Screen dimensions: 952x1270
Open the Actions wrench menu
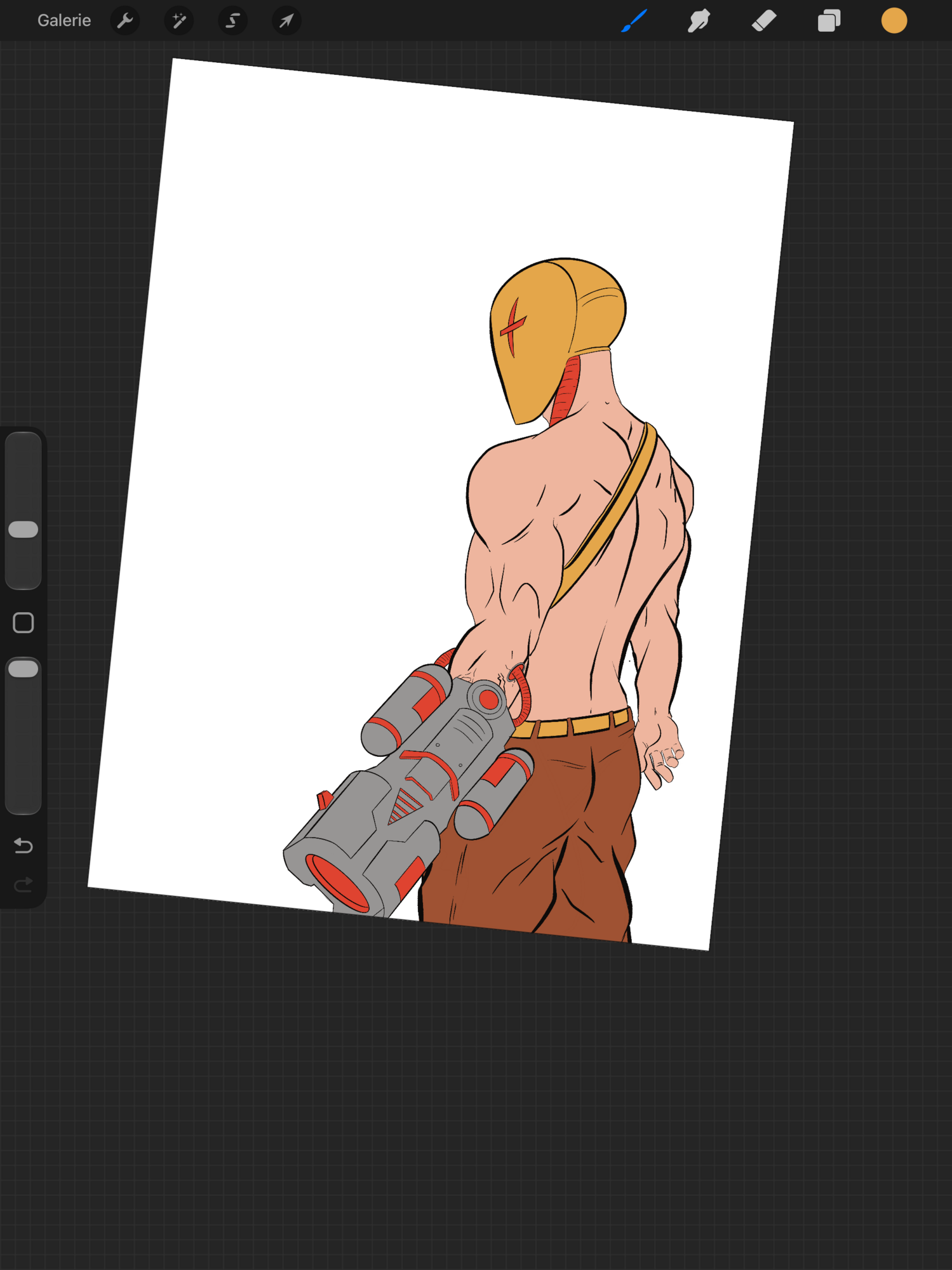125,21
